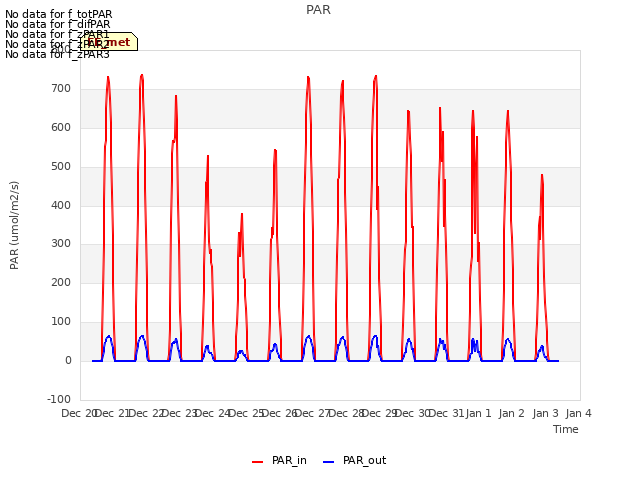Click the PAR (umol/m2/s) y-axis label
The width and height of the screenshot is (640, 480).
point(14,225)
